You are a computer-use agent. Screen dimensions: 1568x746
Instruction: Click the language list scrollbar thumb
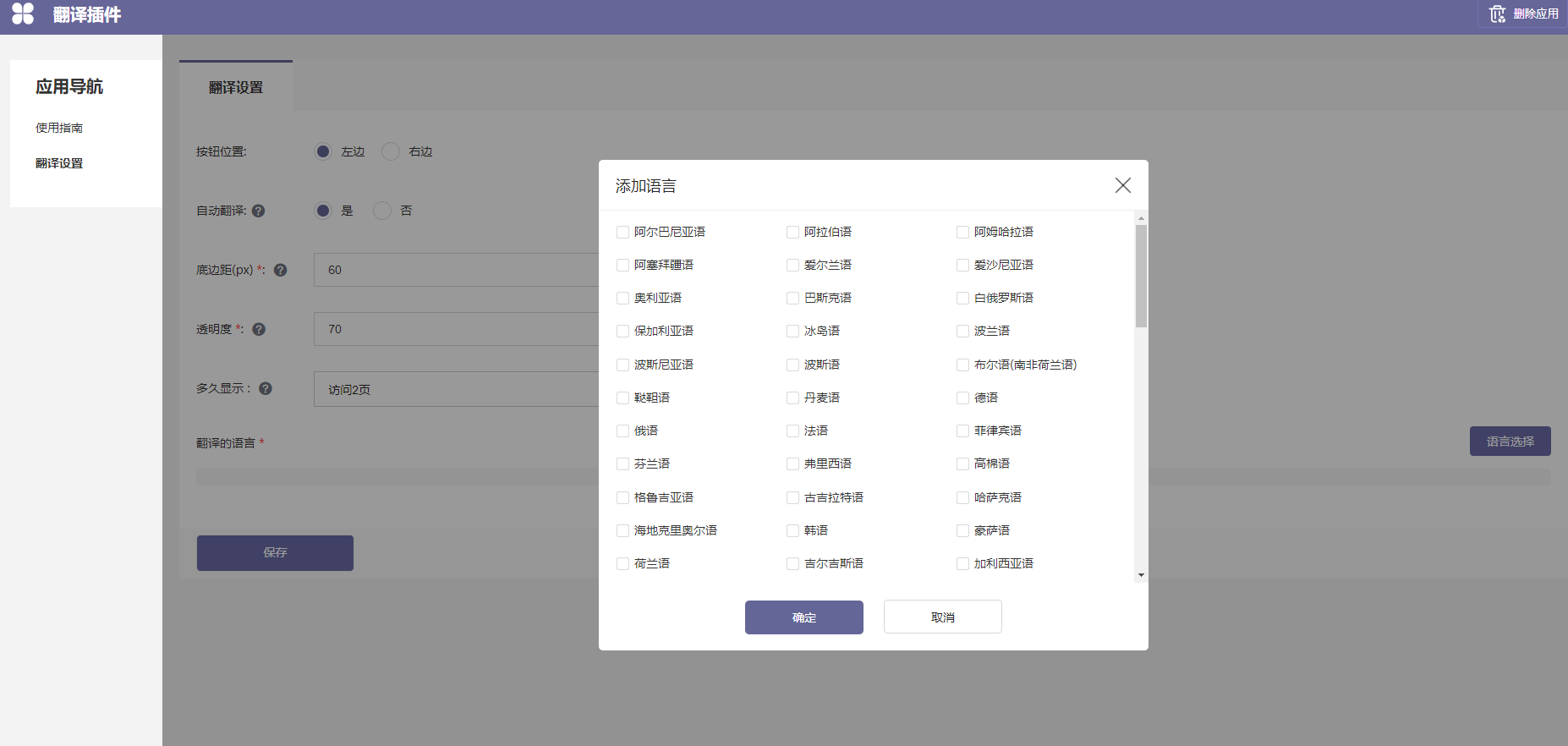[1141, 277]
